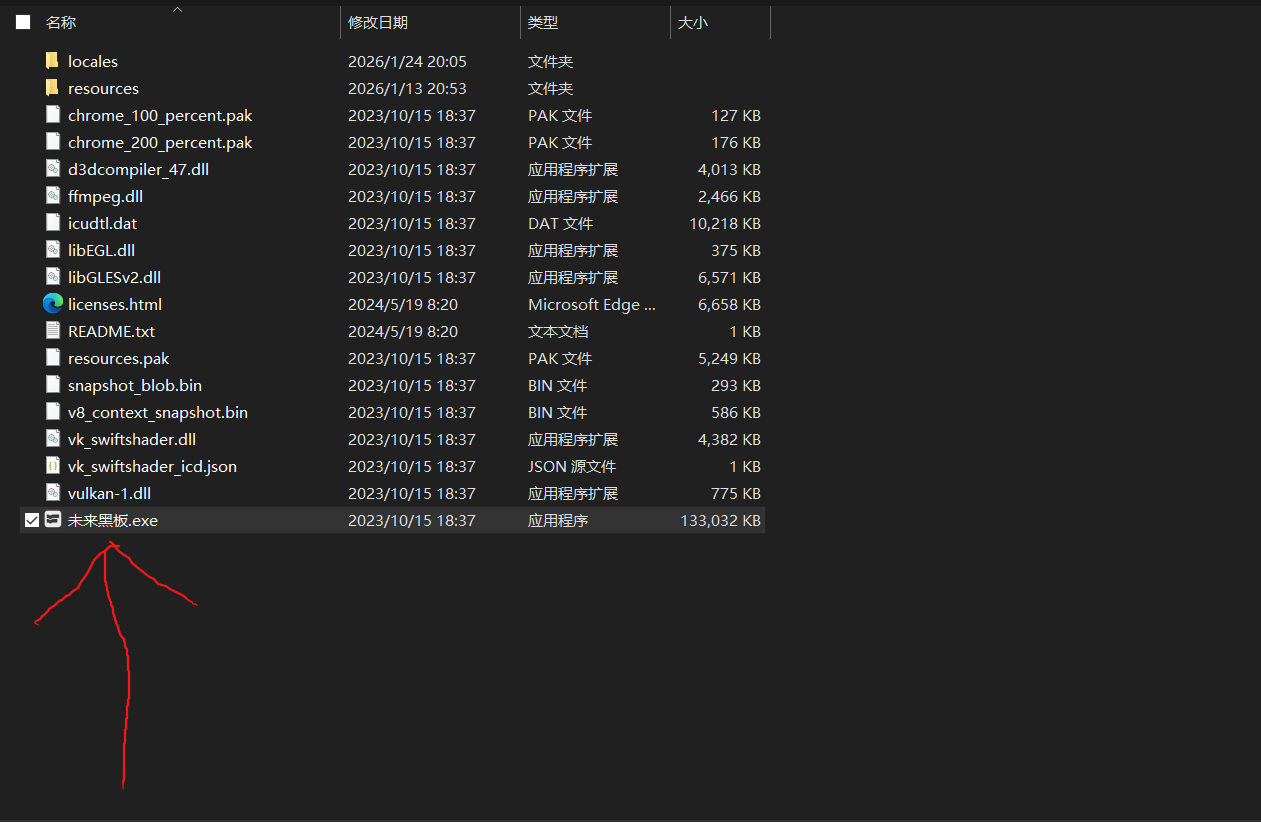
Task: Select the libGLESv2.dll file entry
Action: click(x=114, y=277)
